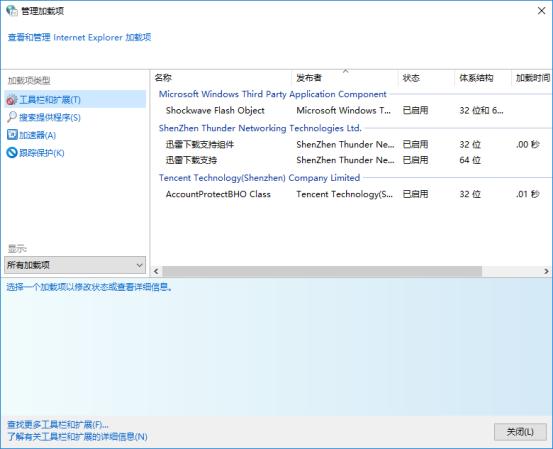Open 了解有关工具栏和扩展的详细信息(N) link

[77, 437]
